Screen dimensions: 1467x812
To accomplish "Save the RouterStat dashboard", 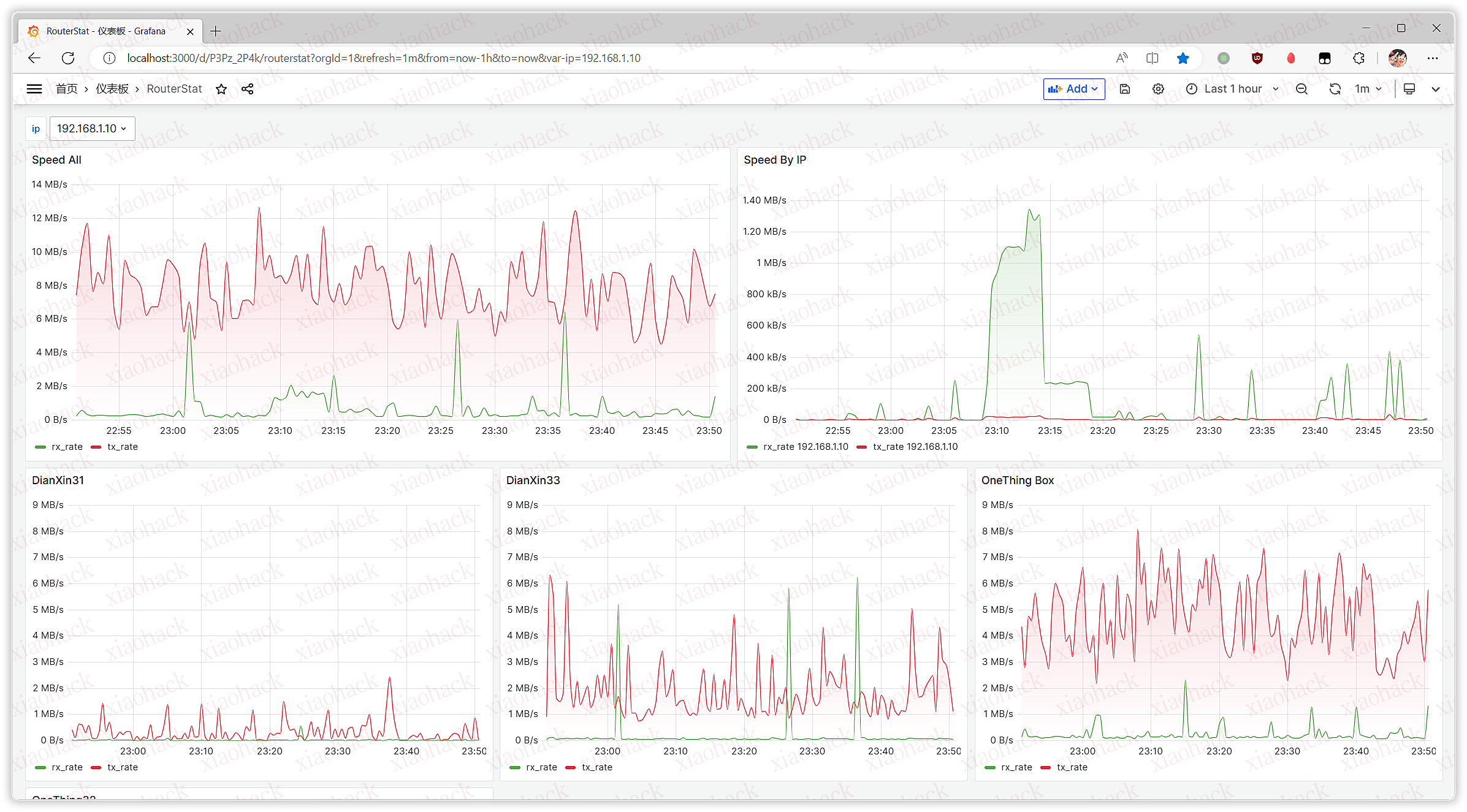I will pos(1124,89).
